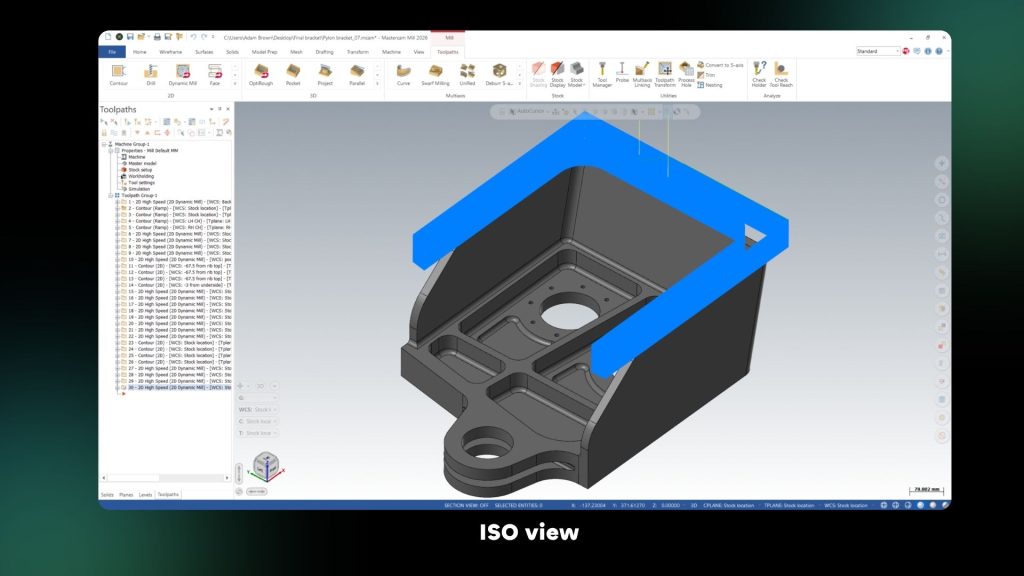1024x576 pixels.
Task: Collapse the Machine Group-1 tree node
Action: click(104, 144)
